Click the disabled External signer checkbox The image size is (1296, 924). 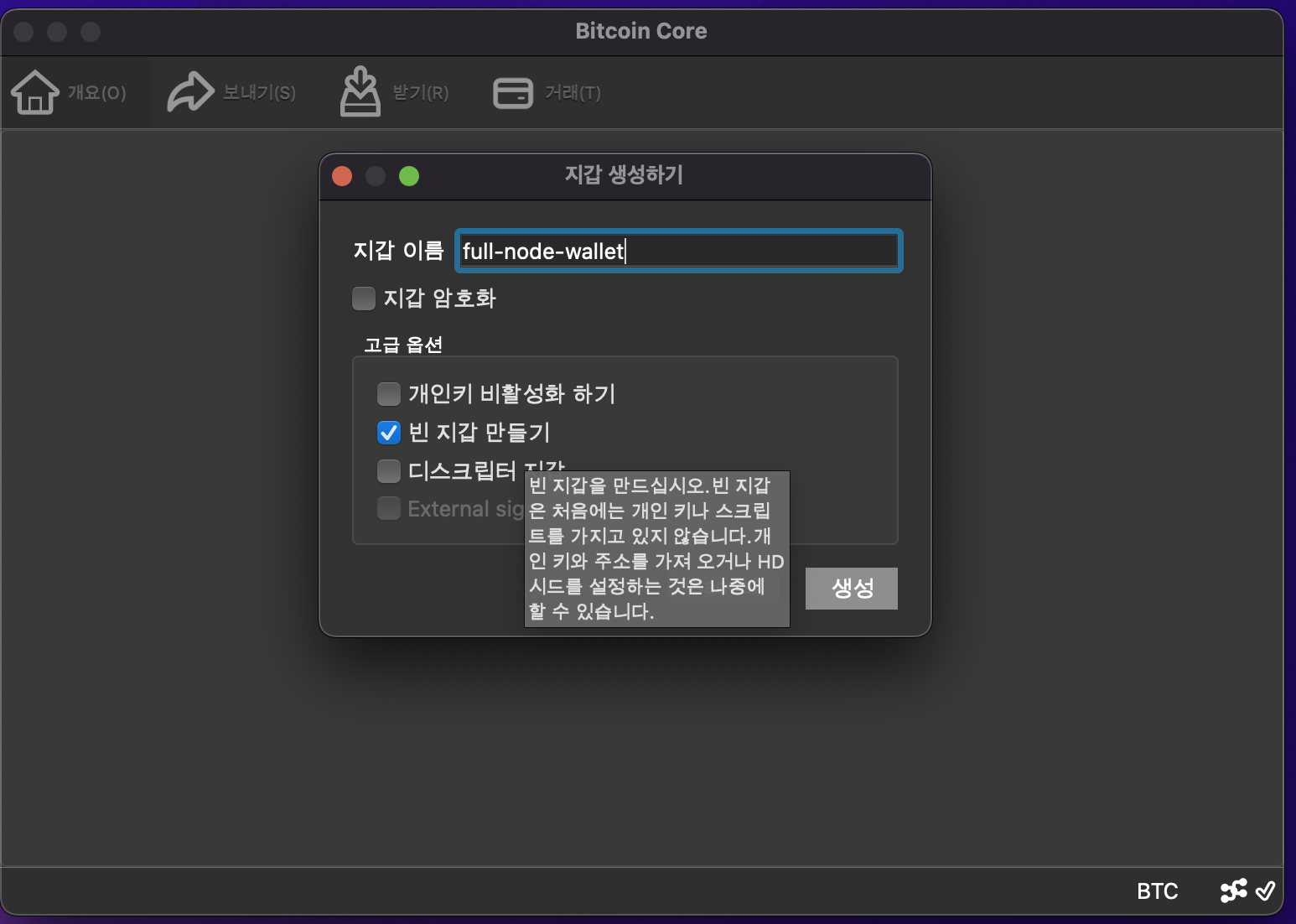389,509
